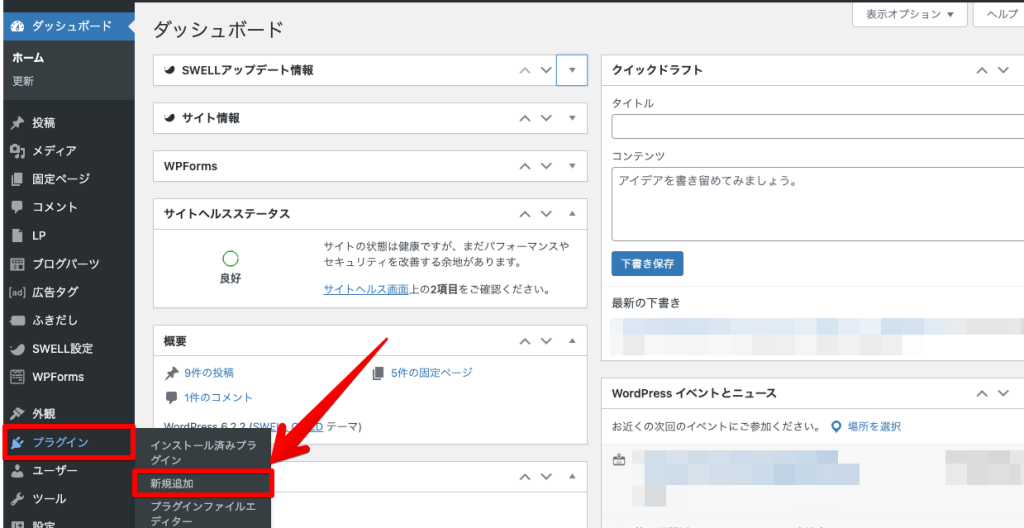Move クイックドラフト panel up
The height and width of the screenshot is (528, 1024).
[x=982, y=70]
